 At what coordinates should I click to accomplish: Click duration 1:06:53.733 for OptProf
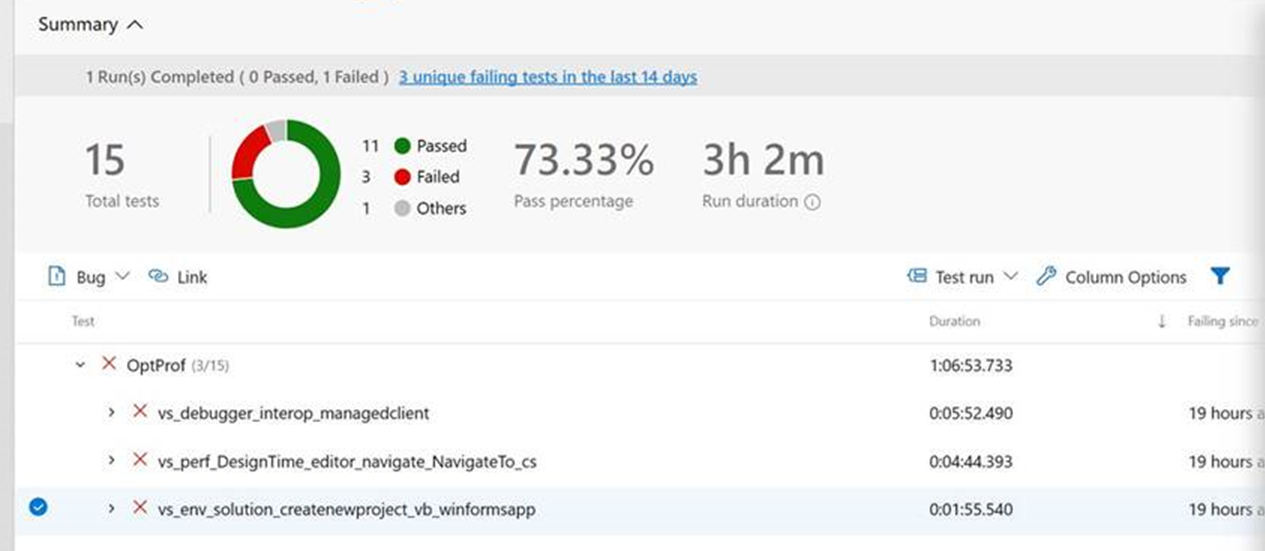[x=971, y=366]
